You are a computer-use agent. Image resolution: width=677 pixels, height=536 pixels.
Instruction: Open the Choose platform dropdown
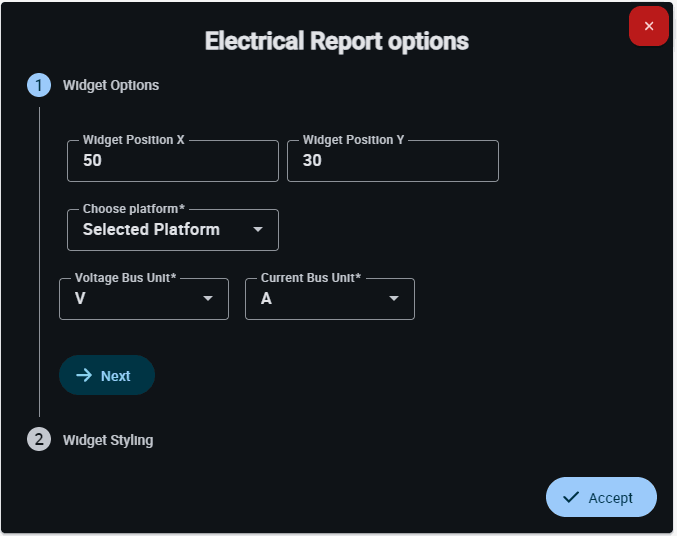click(172, 230)
